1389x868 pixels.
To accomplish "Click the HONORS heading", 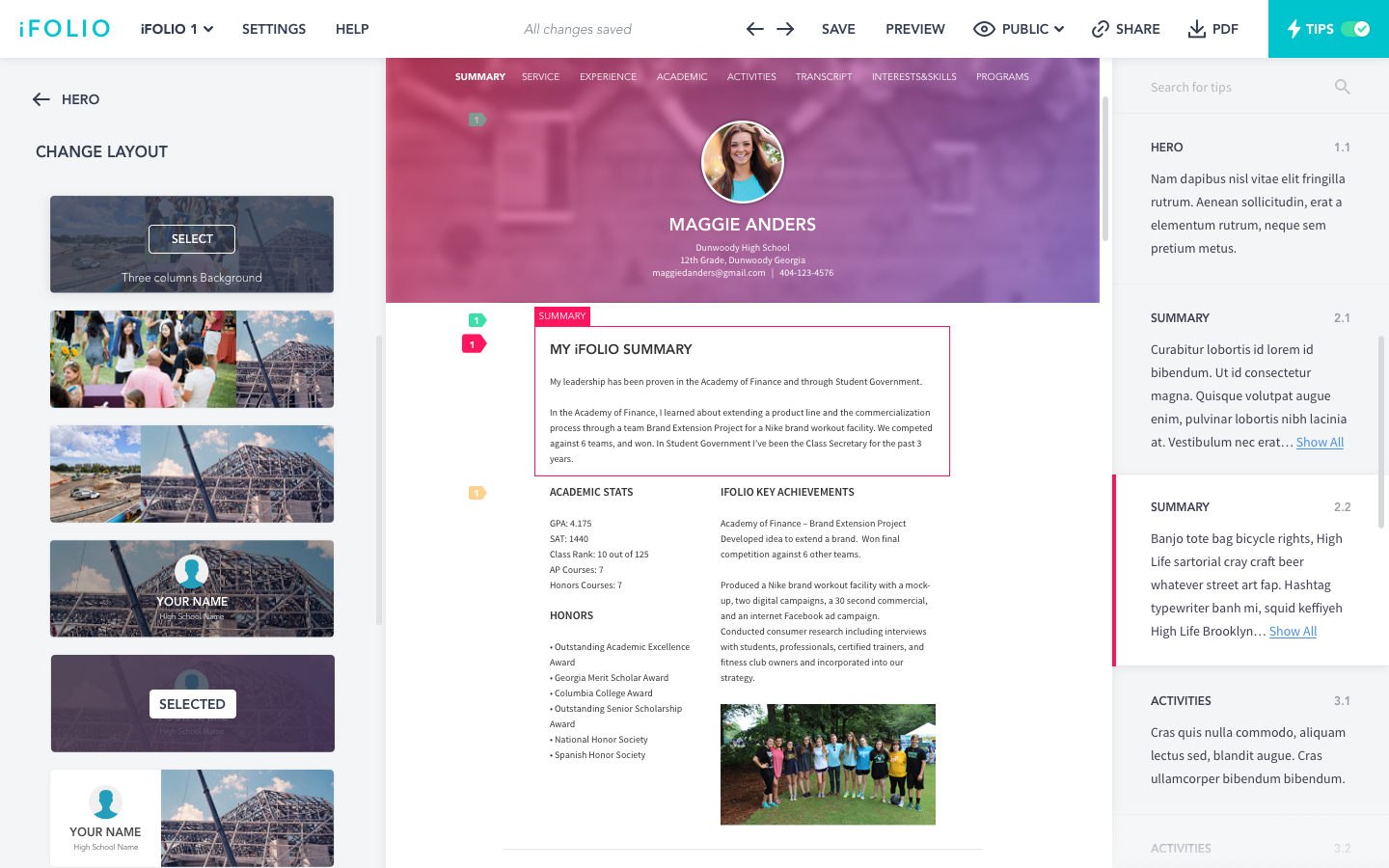I will pyautogui.click(x=571, y=615).
